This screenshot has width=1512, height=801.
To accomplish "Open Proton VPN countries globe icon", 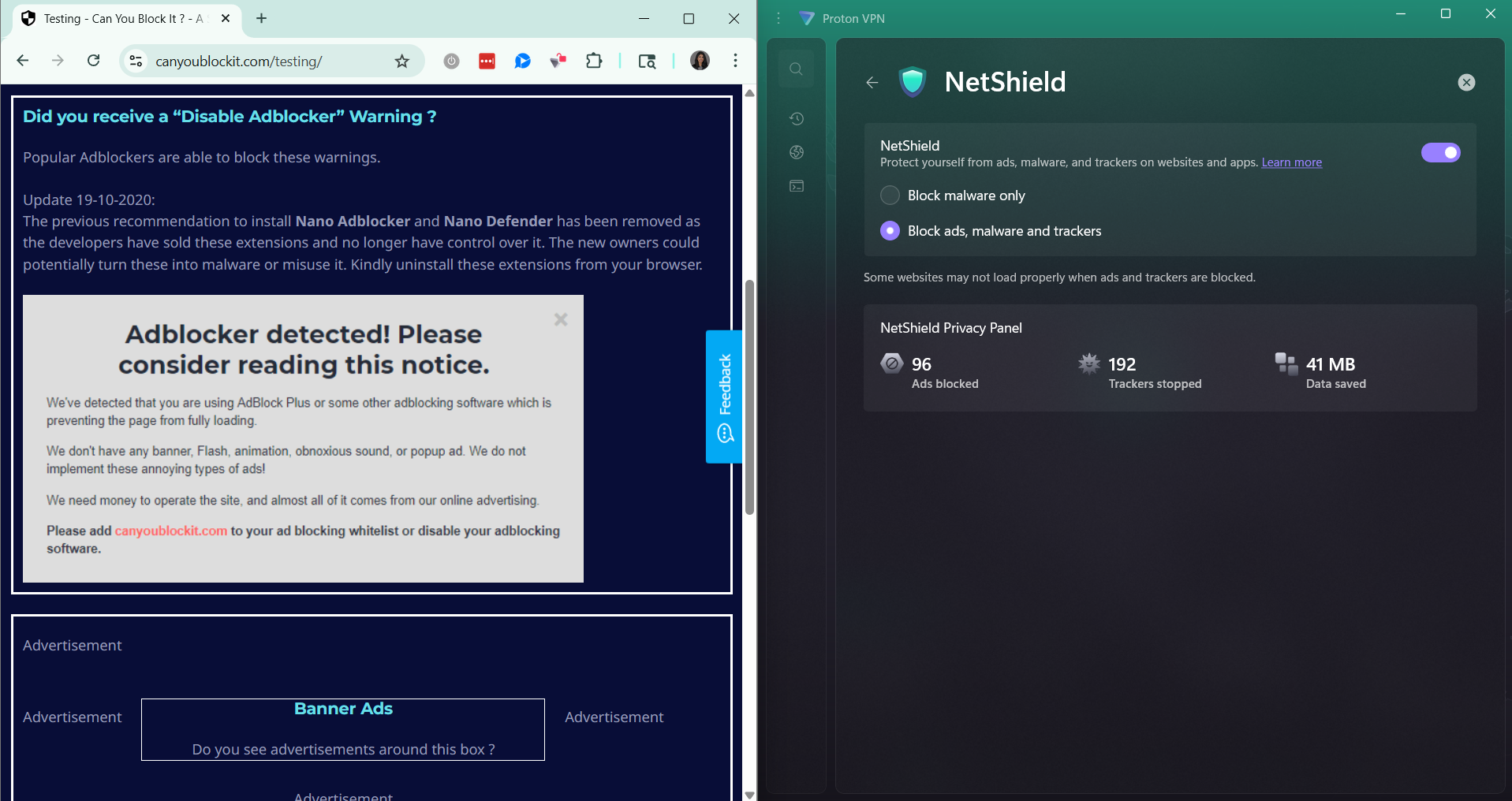I will (797, 152).
